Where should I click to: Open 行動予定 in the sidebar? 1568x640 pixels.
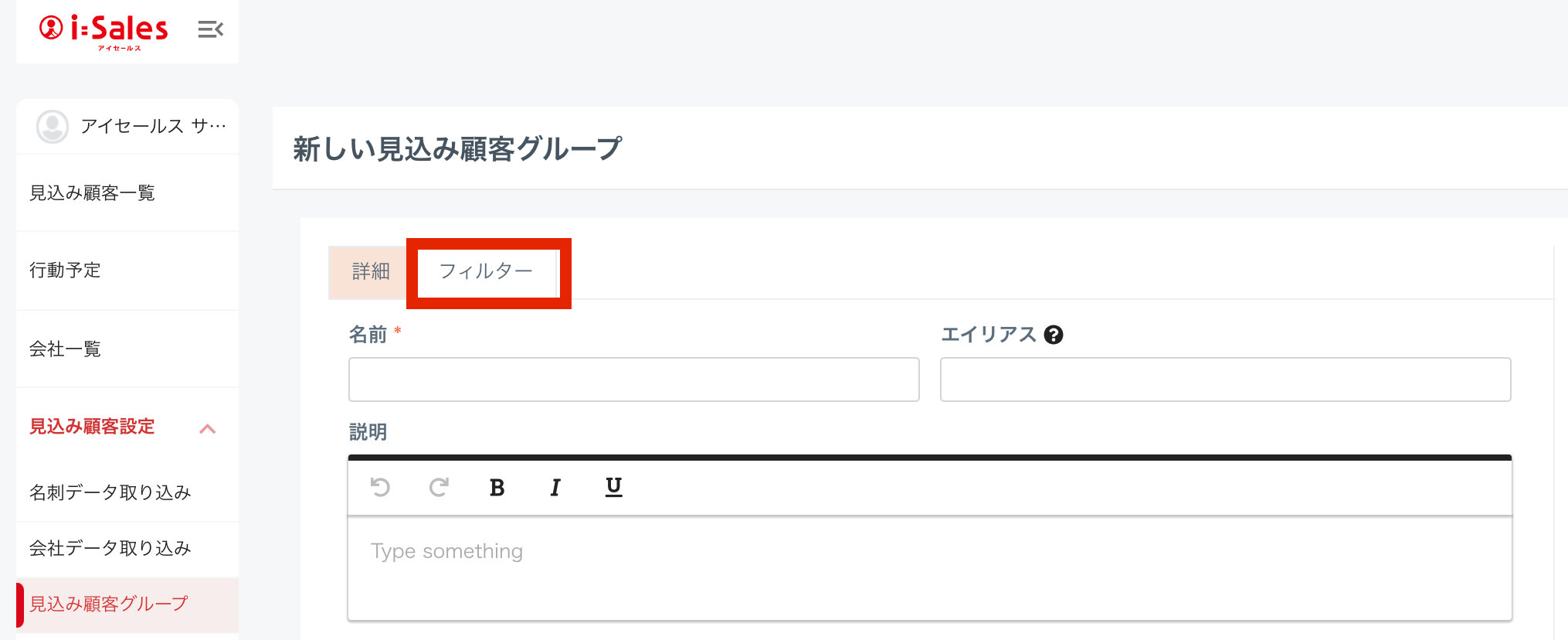(x=65, y=271)
